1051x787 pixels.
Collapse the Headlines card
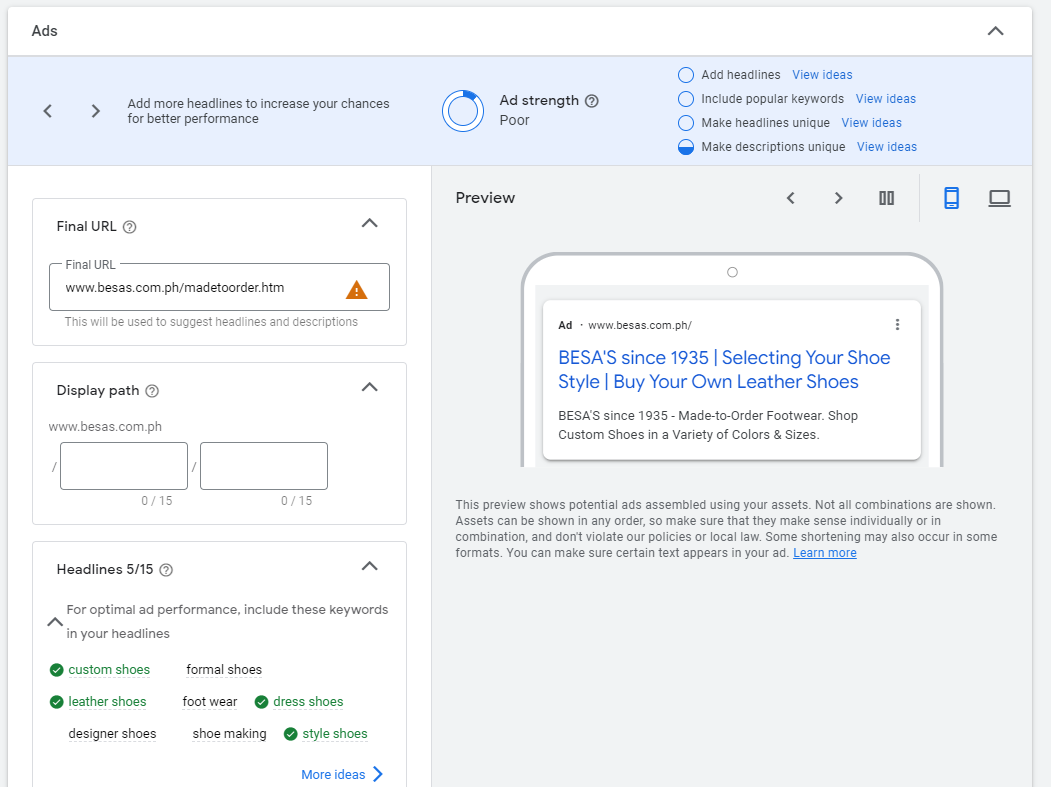point(369,566)
